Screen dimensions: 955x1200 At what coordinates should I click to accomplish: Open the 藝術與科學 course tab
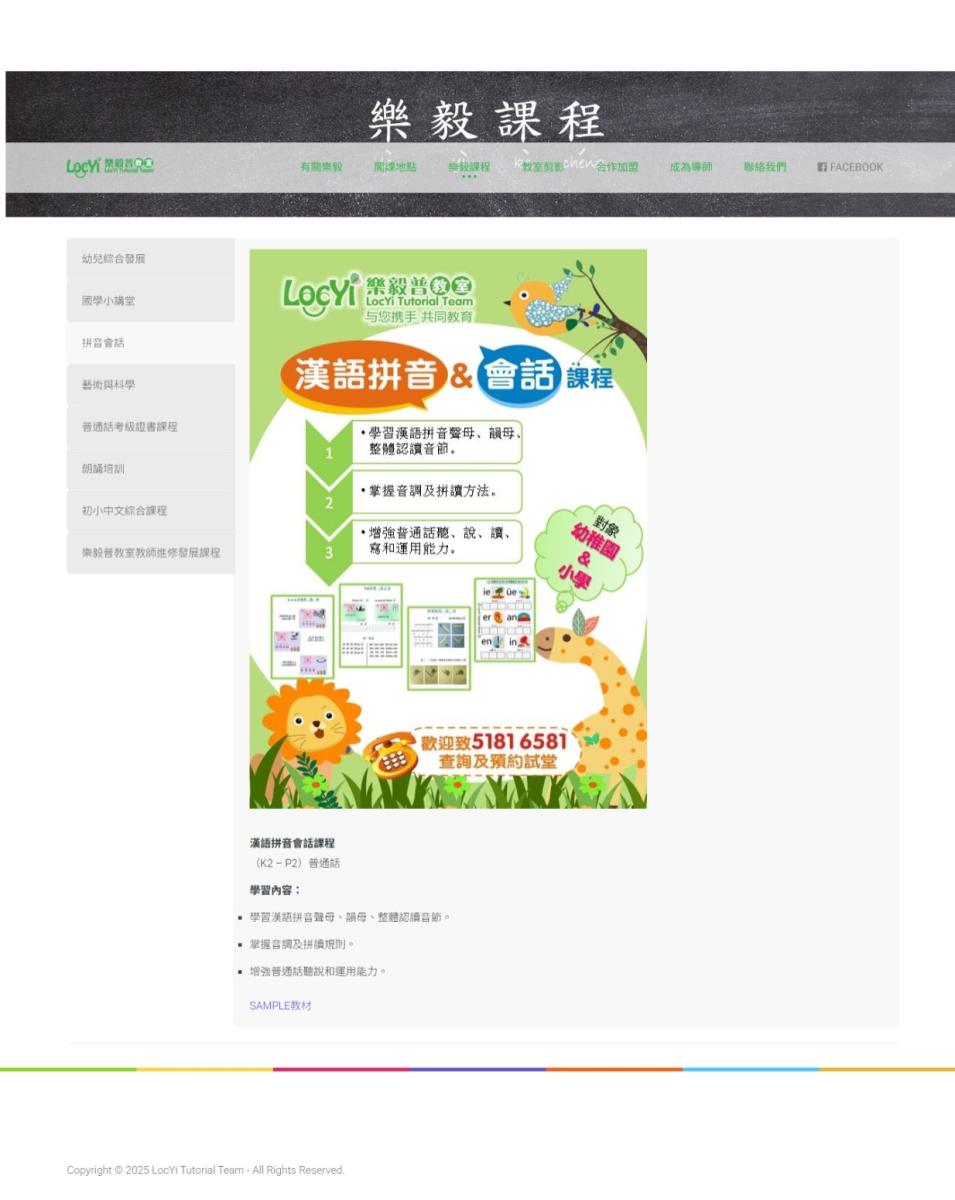click(150, 385)
